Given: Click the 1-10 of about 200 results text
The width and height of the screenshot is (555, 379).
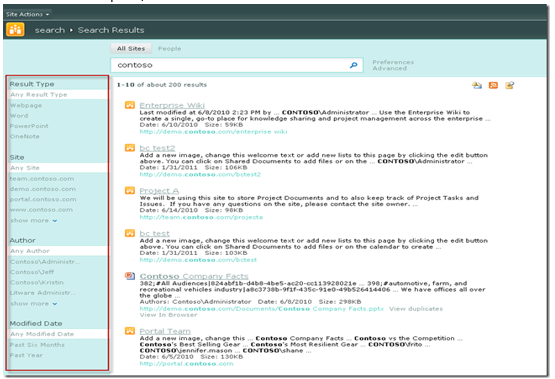Looking at the screenshot, I should point(162,85).
